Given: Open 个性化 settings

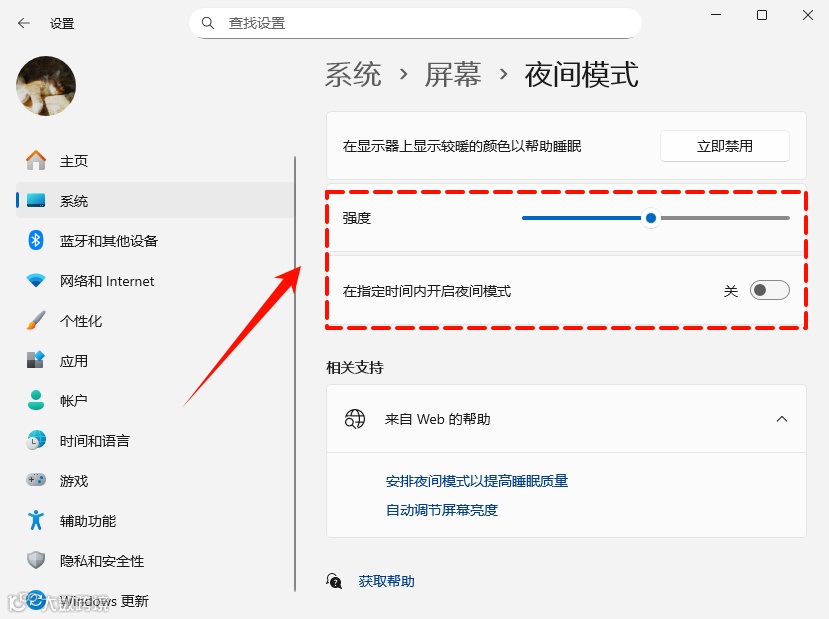Looking at the screenshot, I should [155, 320].
